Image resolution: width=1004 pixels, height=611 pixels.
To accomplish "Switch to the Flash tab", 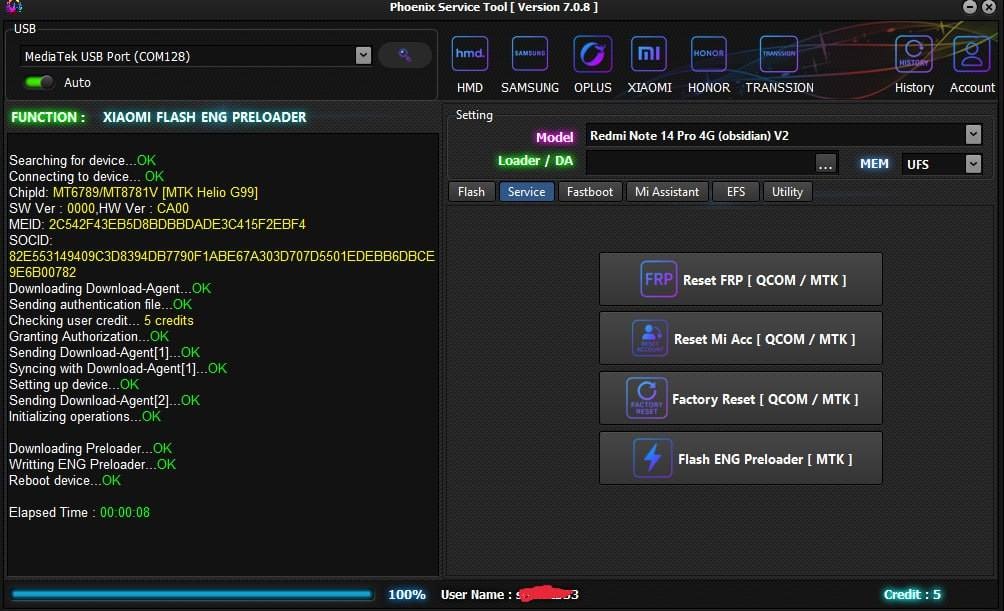I will (471, 191).
